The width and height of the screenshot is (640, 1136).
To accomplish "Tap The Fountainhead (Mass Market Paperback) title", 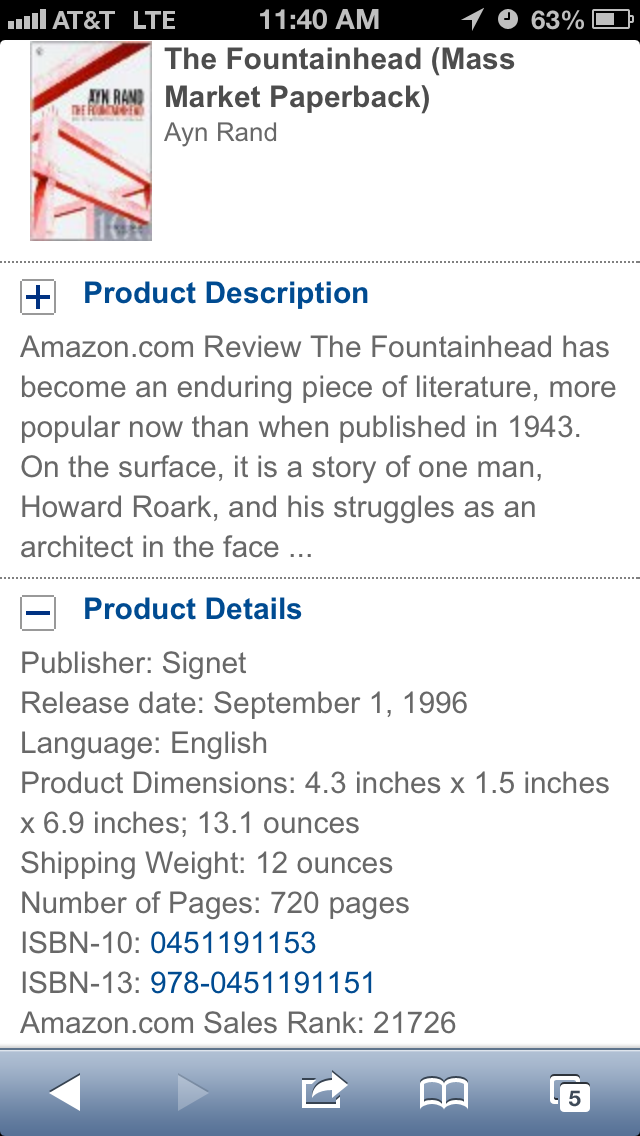I will [x=340, y=77].
